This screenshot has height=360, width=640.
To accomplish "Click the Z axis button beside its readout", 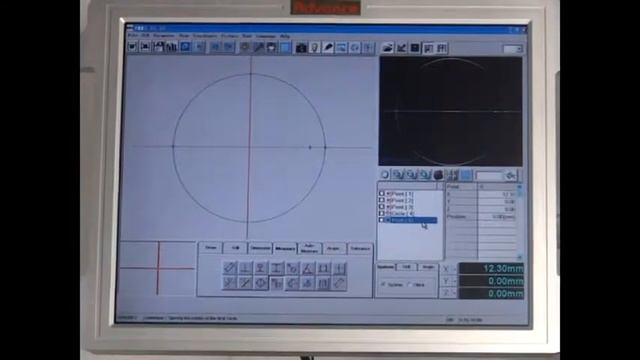I will (448, 293).
